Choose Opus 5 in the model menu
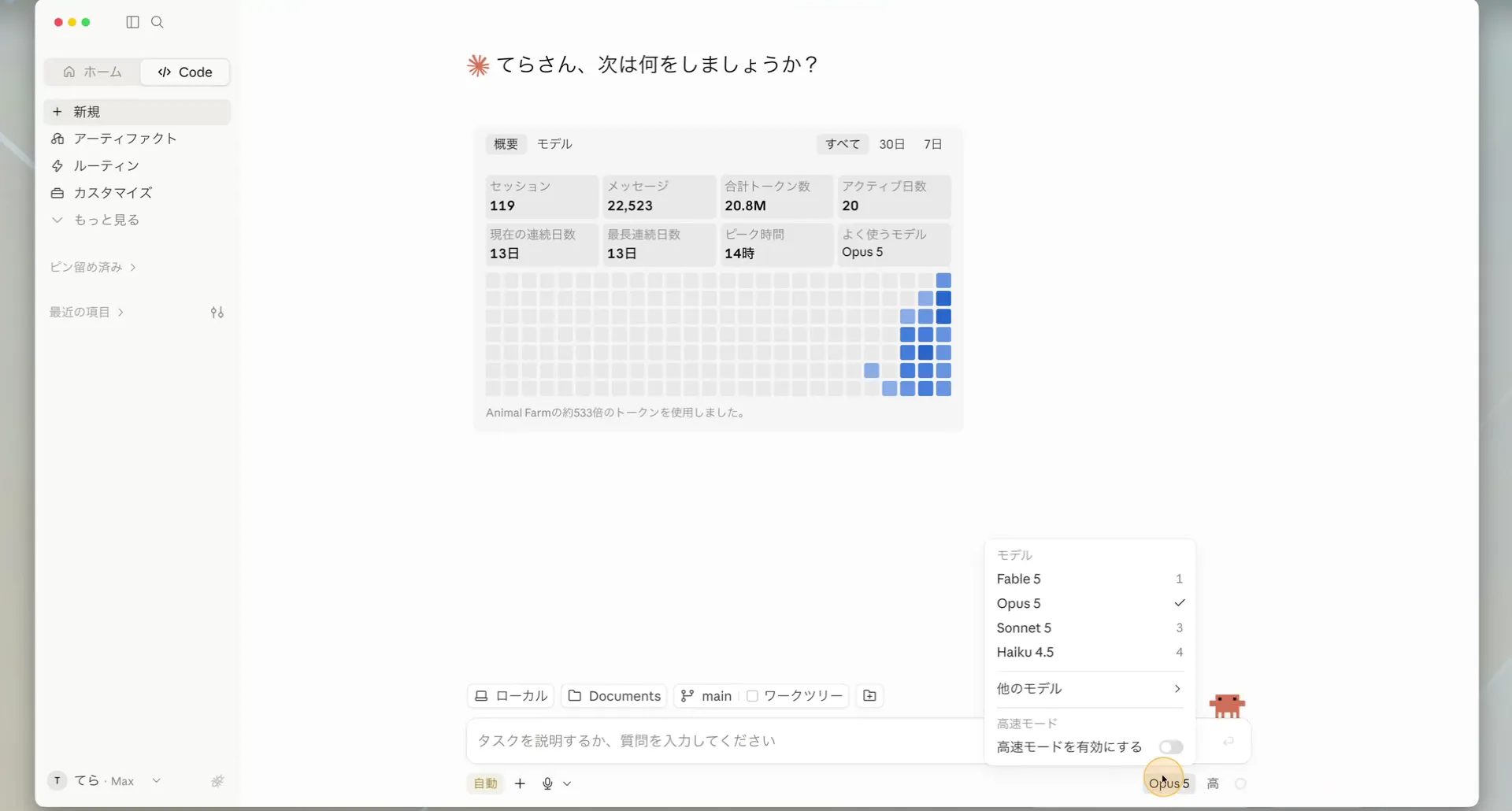This screenshot has height=811, width=1512. pos(1090,603)
